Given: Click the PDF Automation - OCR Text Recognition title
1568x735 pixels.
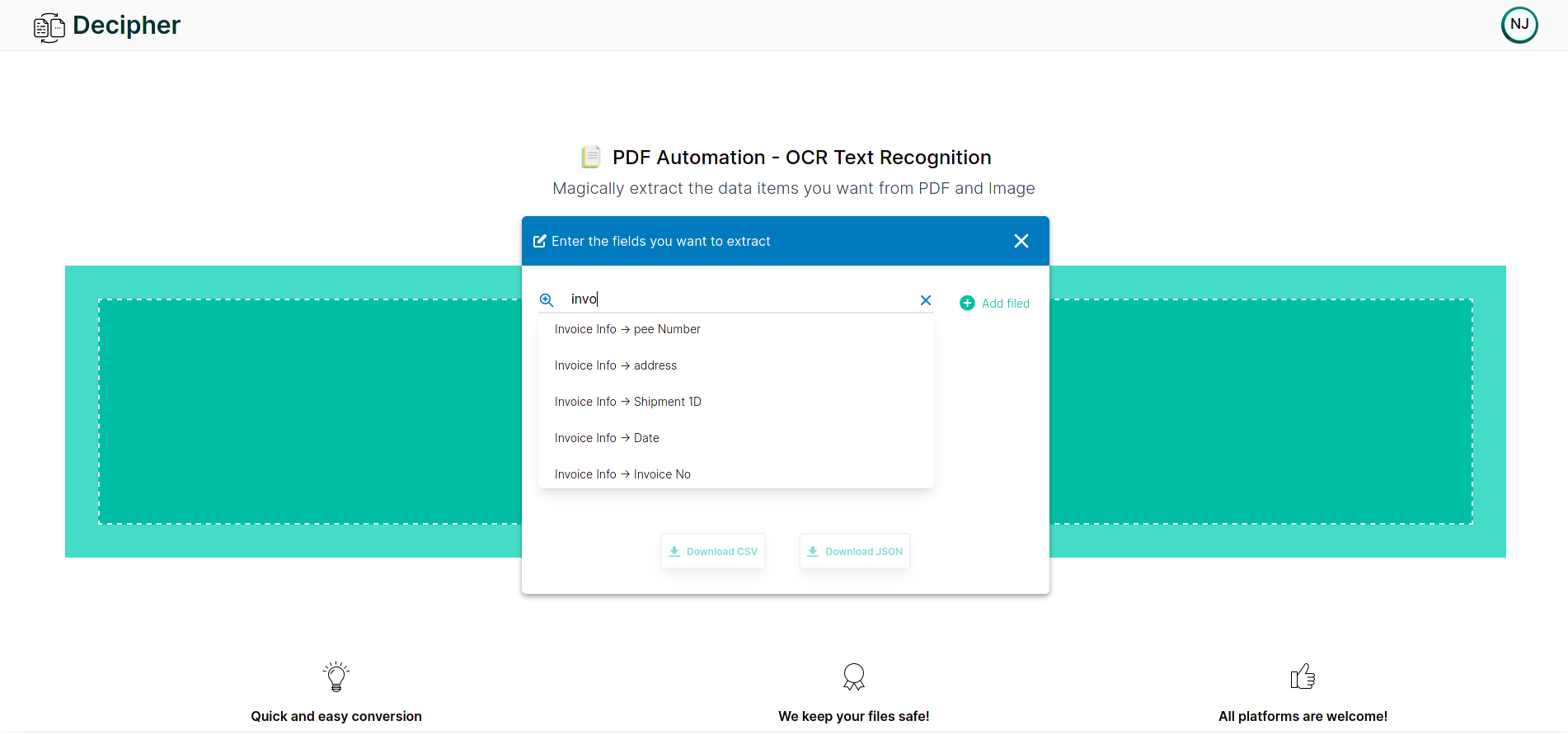Looking at the screenshot, I should click(801, 158).
